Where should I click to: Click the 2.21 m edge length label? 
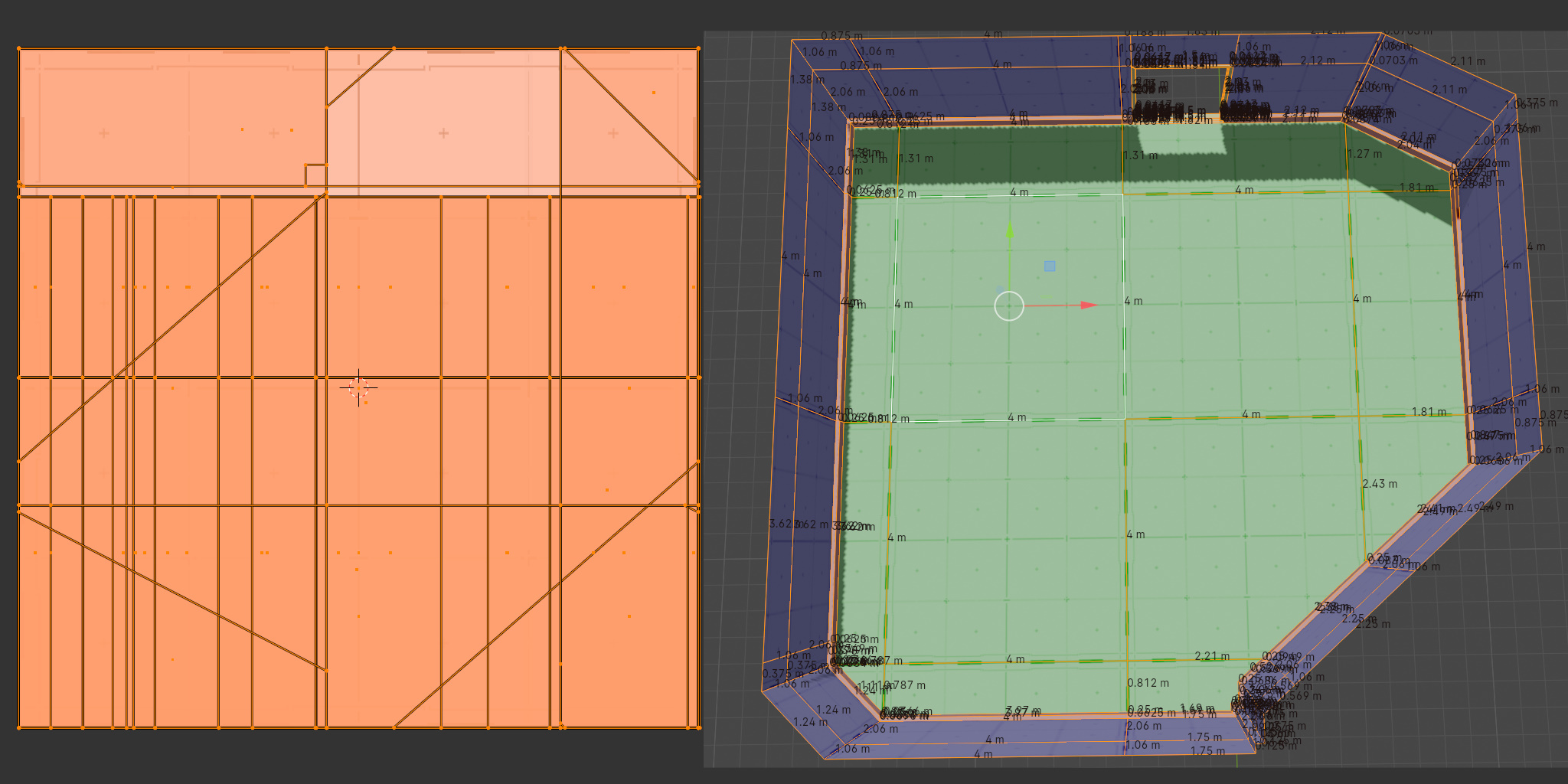1212,656
